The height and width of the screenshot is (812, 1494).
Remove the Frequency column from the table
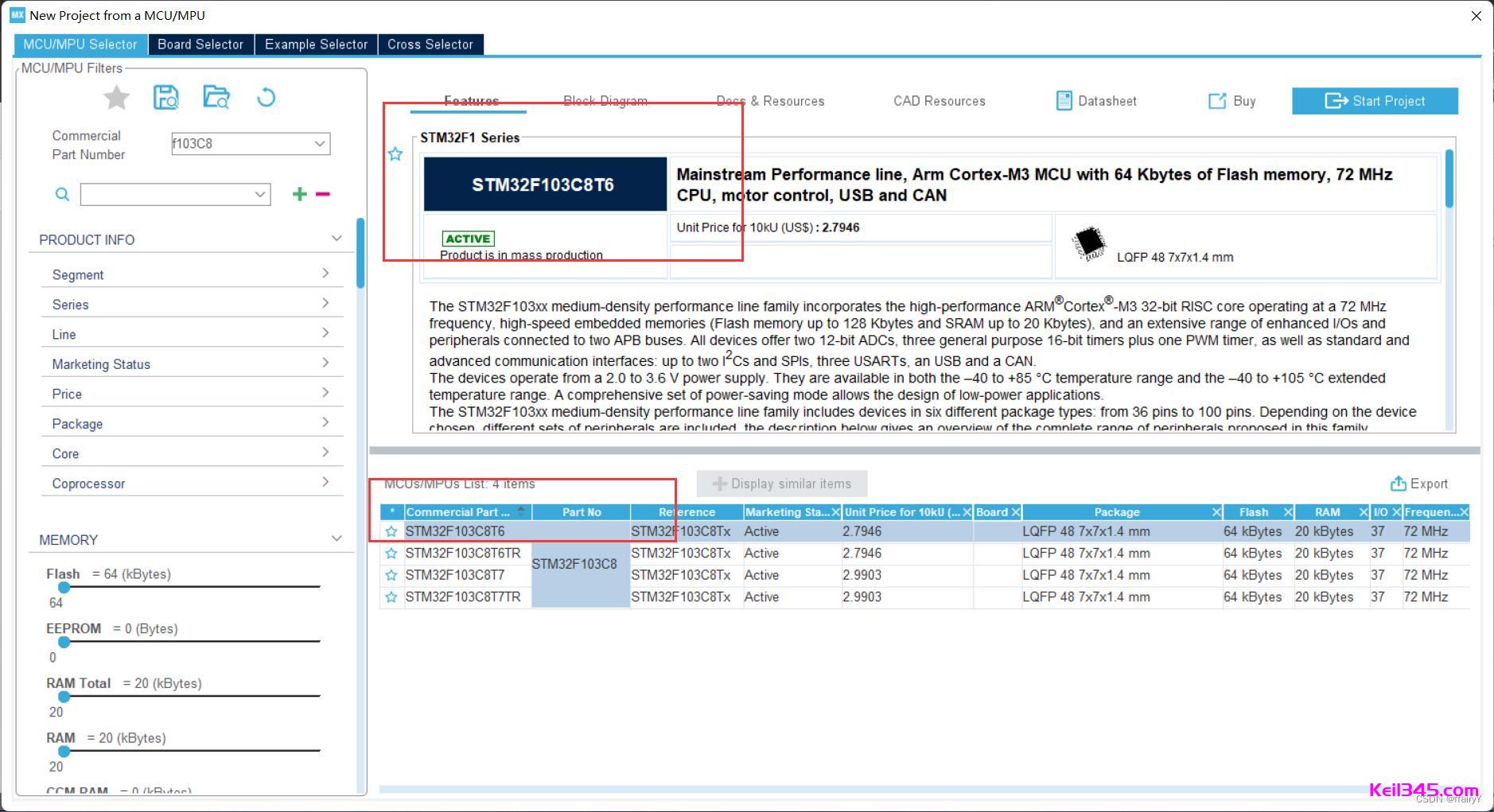tap(1464, 512)
